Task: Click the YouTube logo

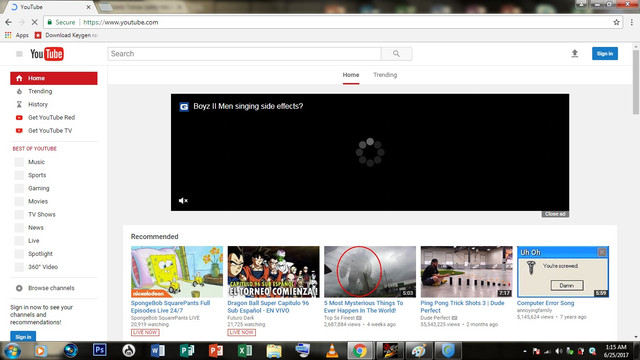Action: pyautogui.click(x=47, y=54)
